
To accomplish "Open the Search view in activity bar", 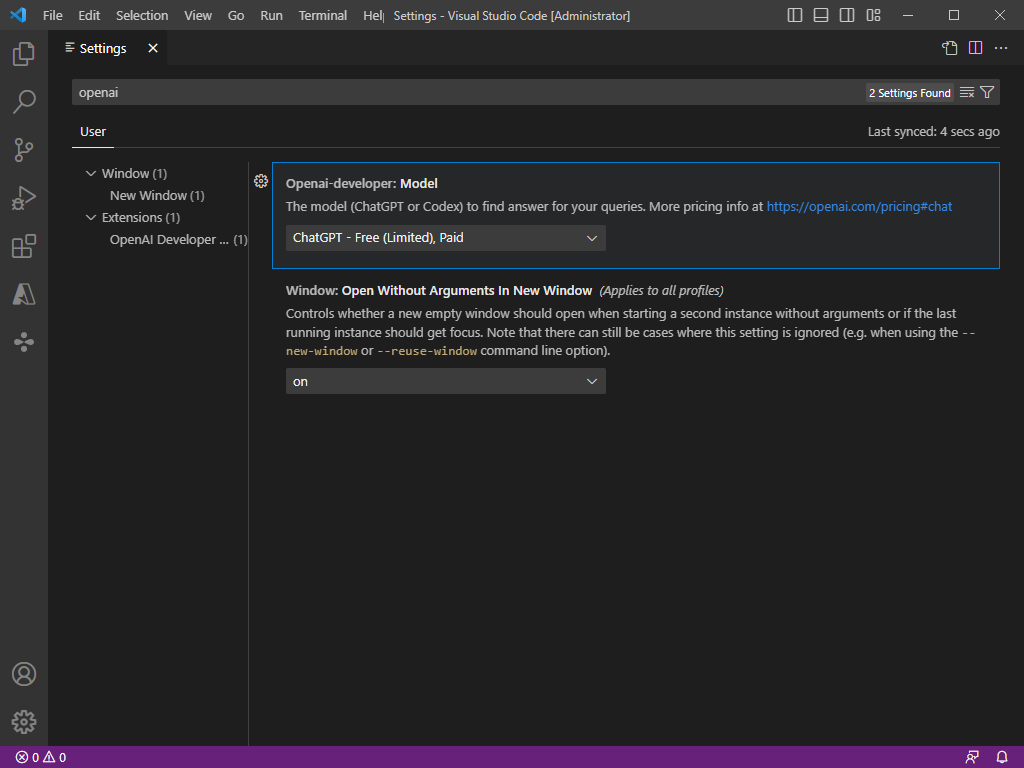I will (24, 102).
